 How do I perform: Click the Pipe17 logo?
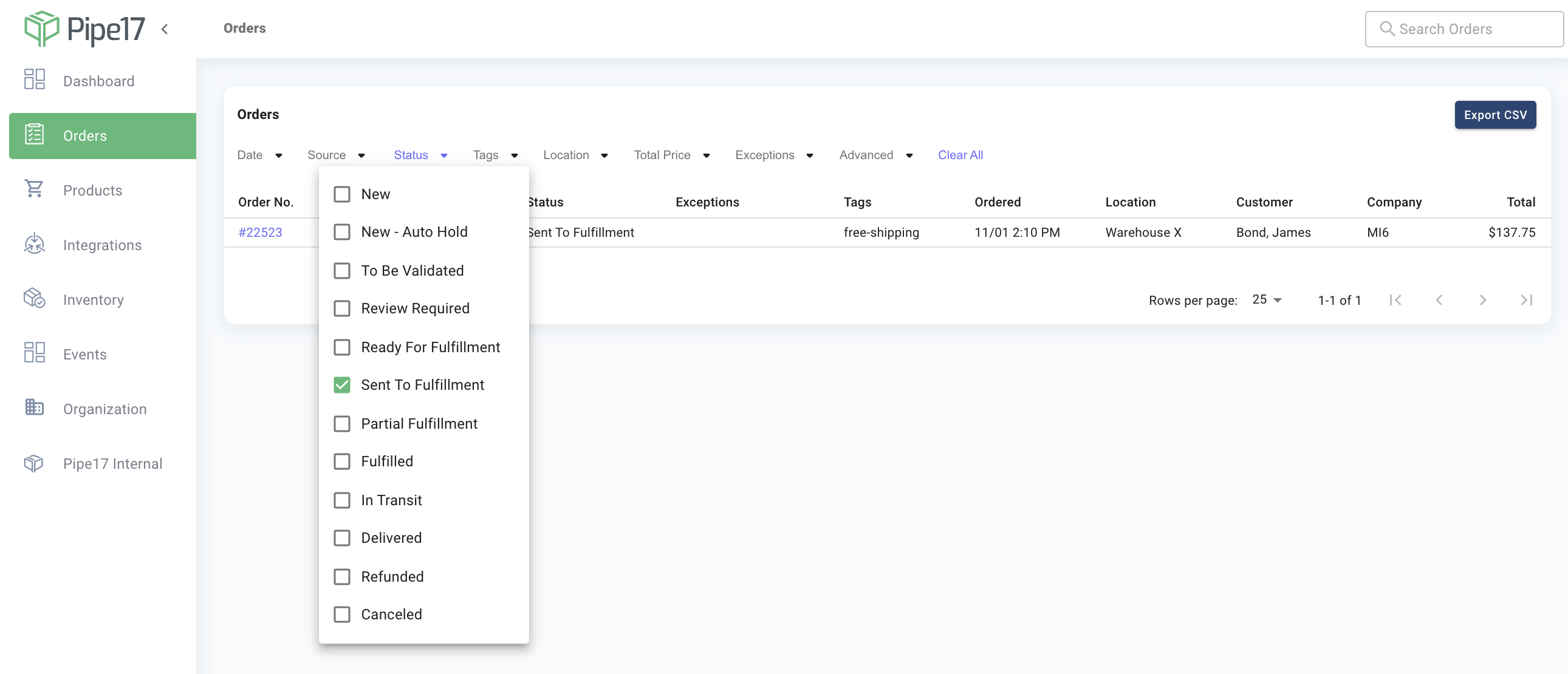tap(84, 29)
